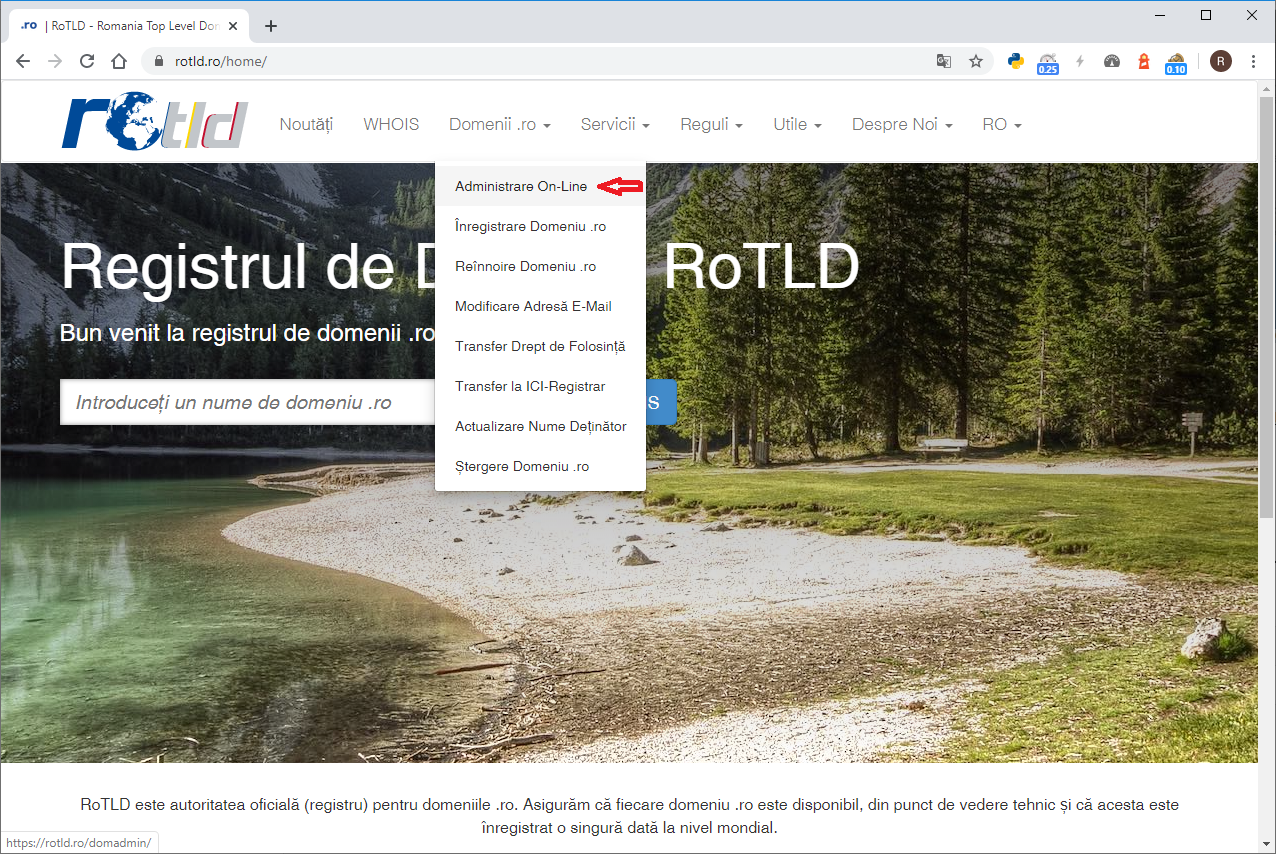Open the RO language dropdown
1276x854 pixels.
[1001, 125]
